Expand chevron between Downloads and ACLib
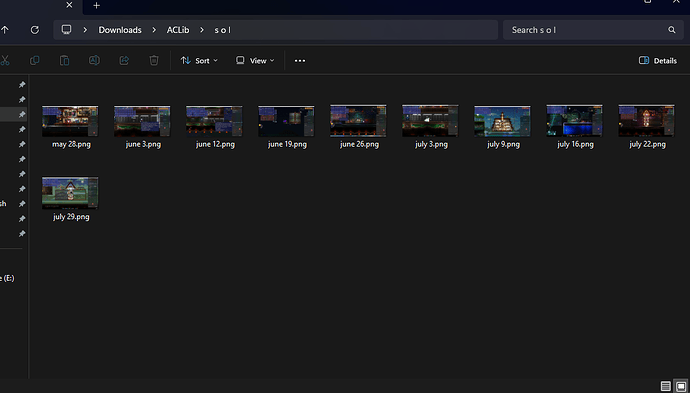Image resolution: width=690 pixels, height=393 pixels. [x=154, y=30]
